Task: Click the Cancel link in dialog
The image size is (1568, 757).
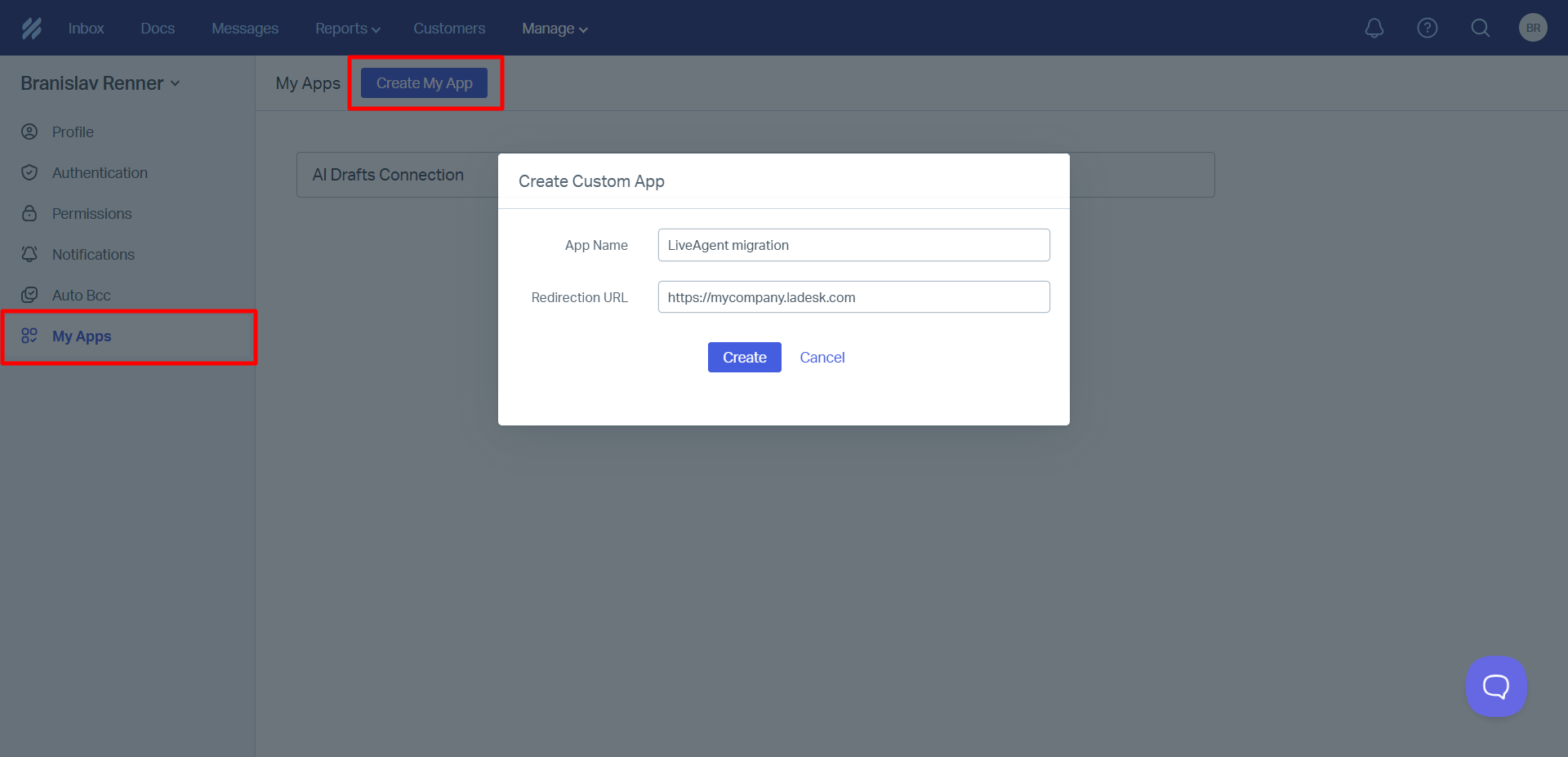Action: pos(822,358)
